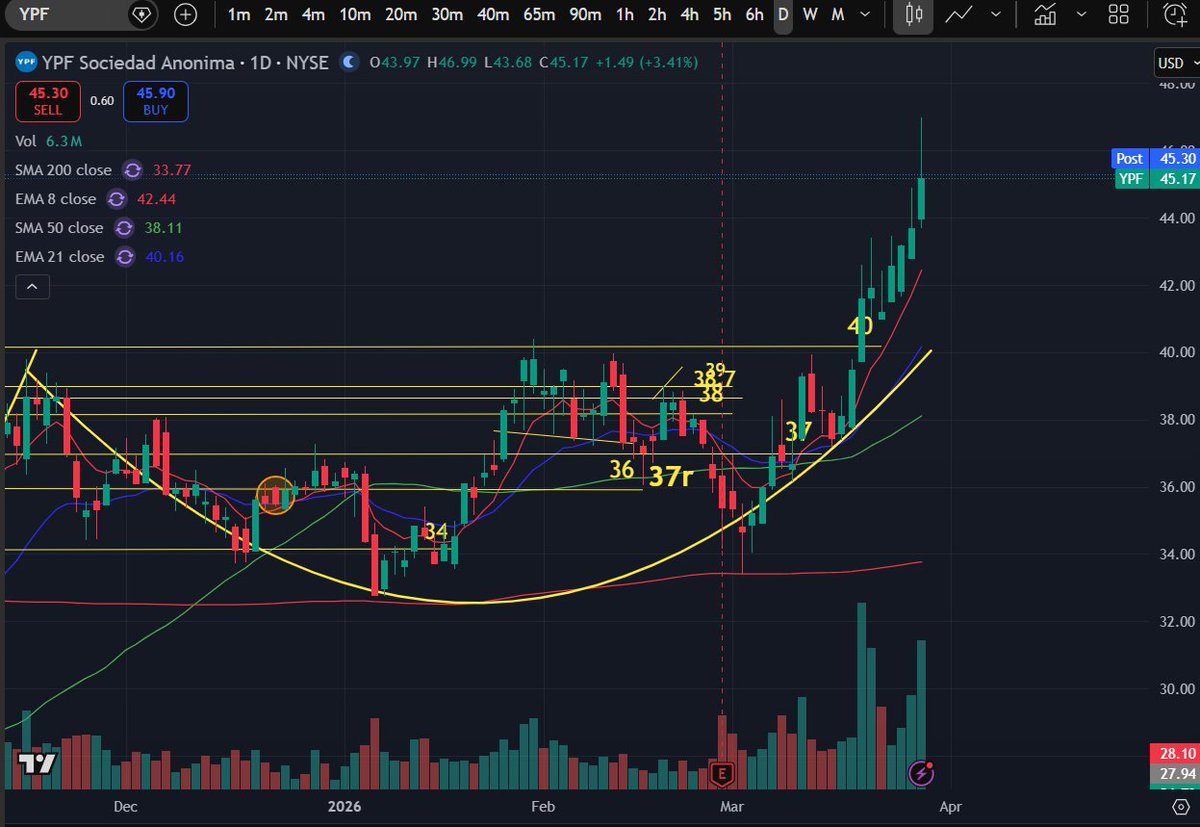Select the D daily timeframe
Screen dimensions: 1200x827
pyautogui.click(x=783, y=15)
